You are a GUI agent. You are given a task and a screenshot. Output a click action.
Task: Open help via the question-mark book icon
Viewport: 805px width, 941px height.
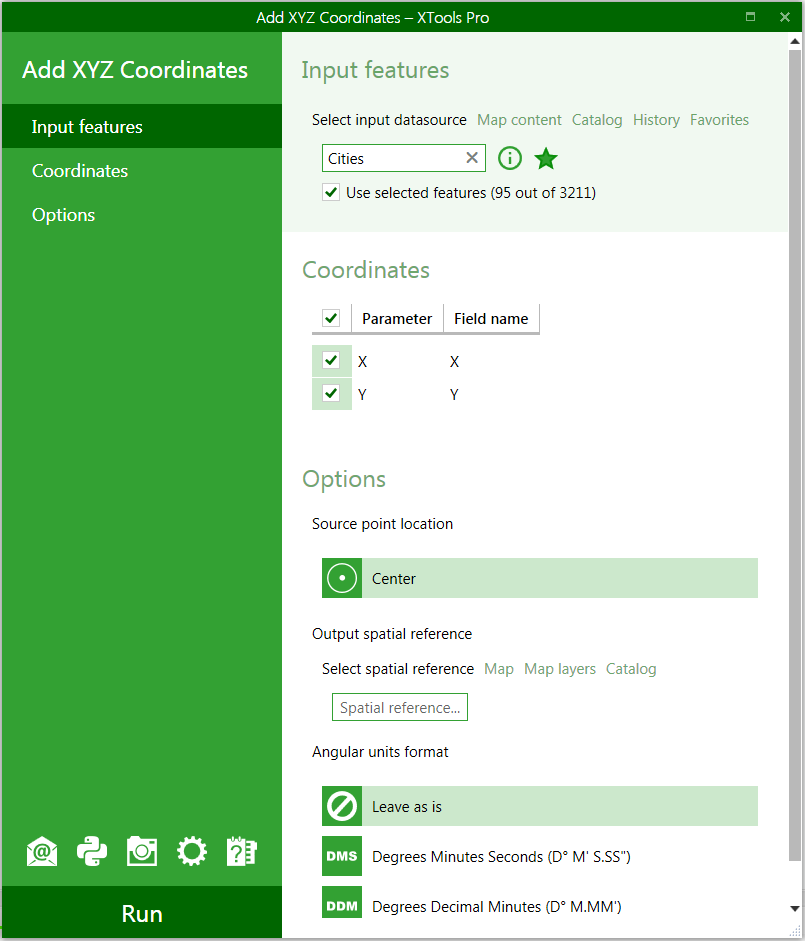241,852
